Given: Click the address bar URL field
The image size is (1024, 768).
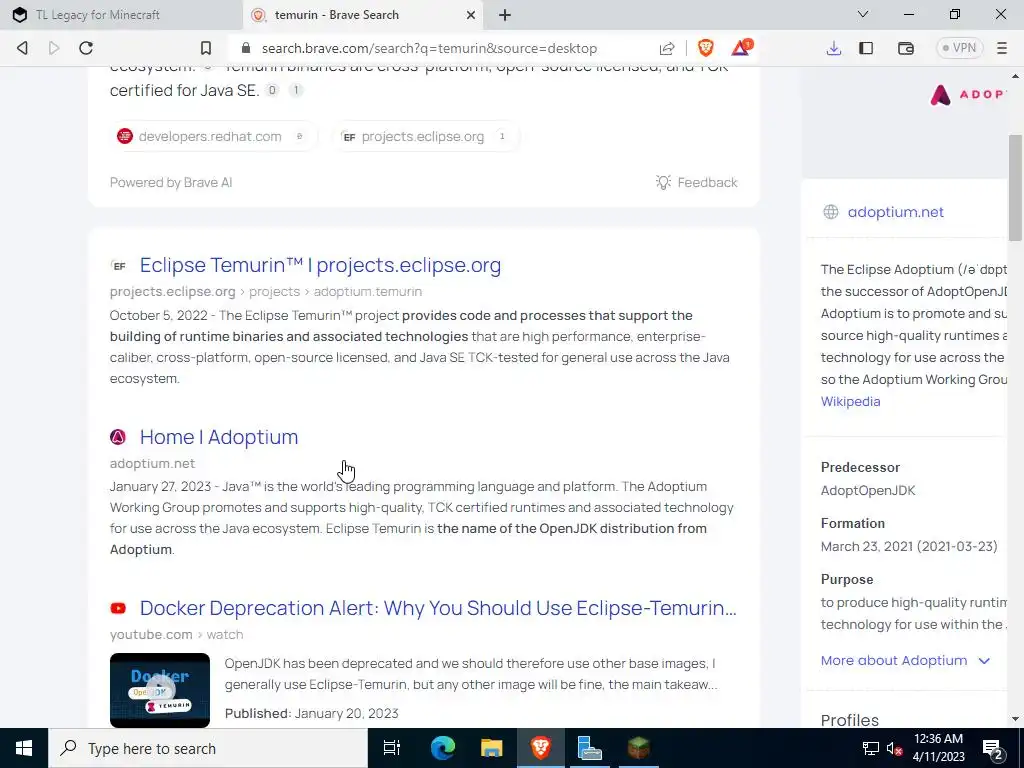Looking at the screenshot, I should pyautogui.click(x=429, y=48).
